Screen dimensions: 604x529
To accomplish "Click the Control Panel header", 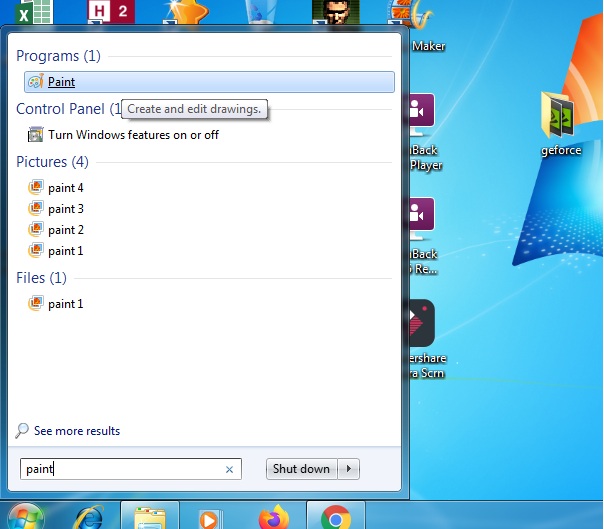I will tap(69, 109).
